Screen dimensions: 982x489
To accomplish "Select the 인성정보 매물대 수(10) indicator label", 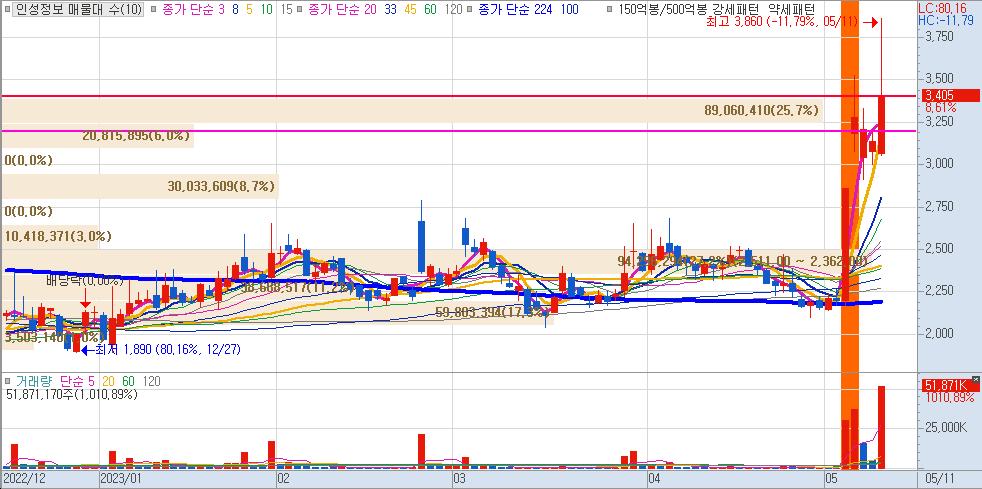I will click(x=78, y=9).
